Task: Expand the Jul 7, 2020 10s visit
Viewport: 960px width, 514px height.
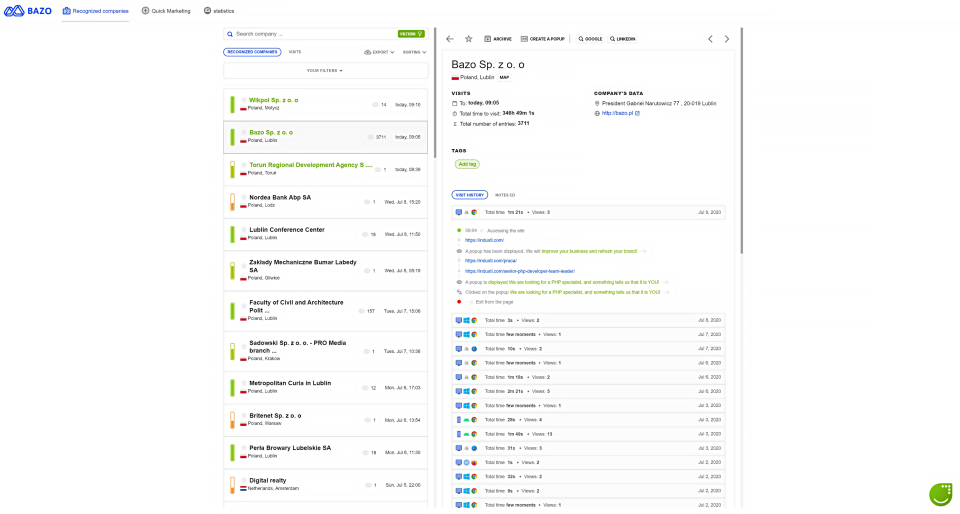Action: click(588, 349)
